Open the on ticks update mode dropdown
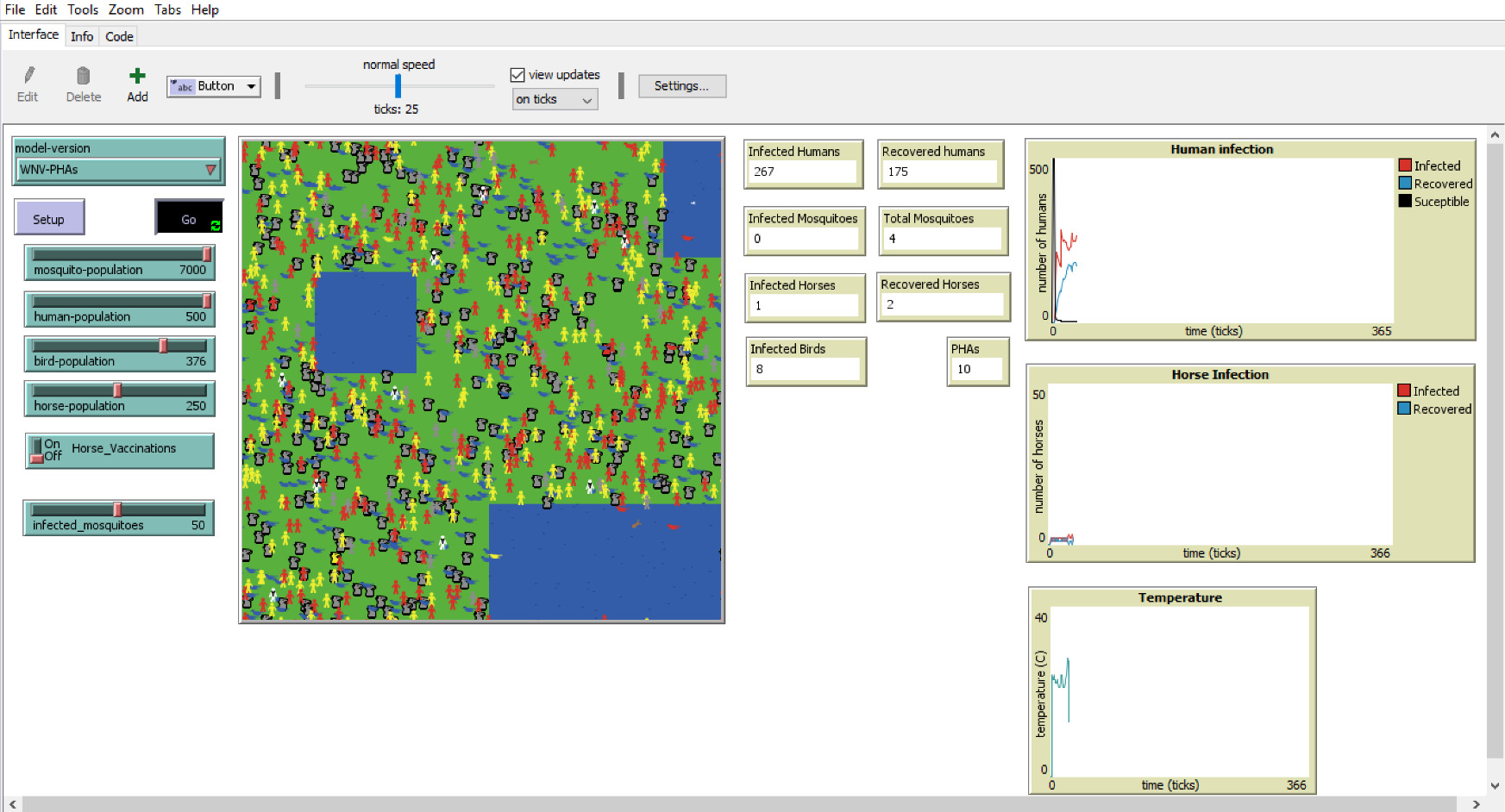Viewport: 1505px width, 812px height. 555,99
